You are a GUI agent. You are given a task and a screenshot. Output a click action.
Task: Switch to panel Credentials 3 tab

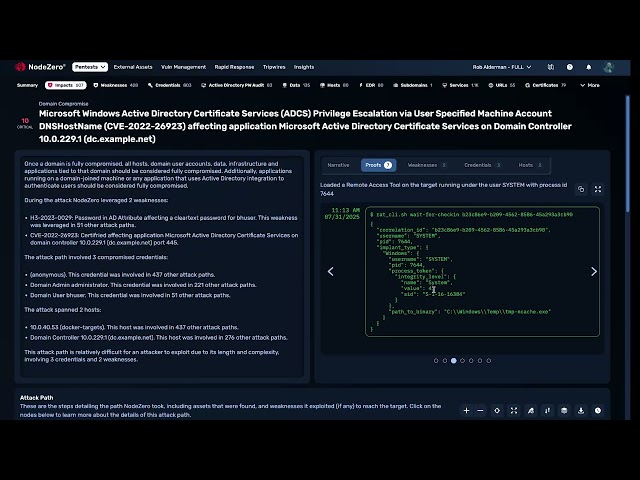[x=482, y=165]
